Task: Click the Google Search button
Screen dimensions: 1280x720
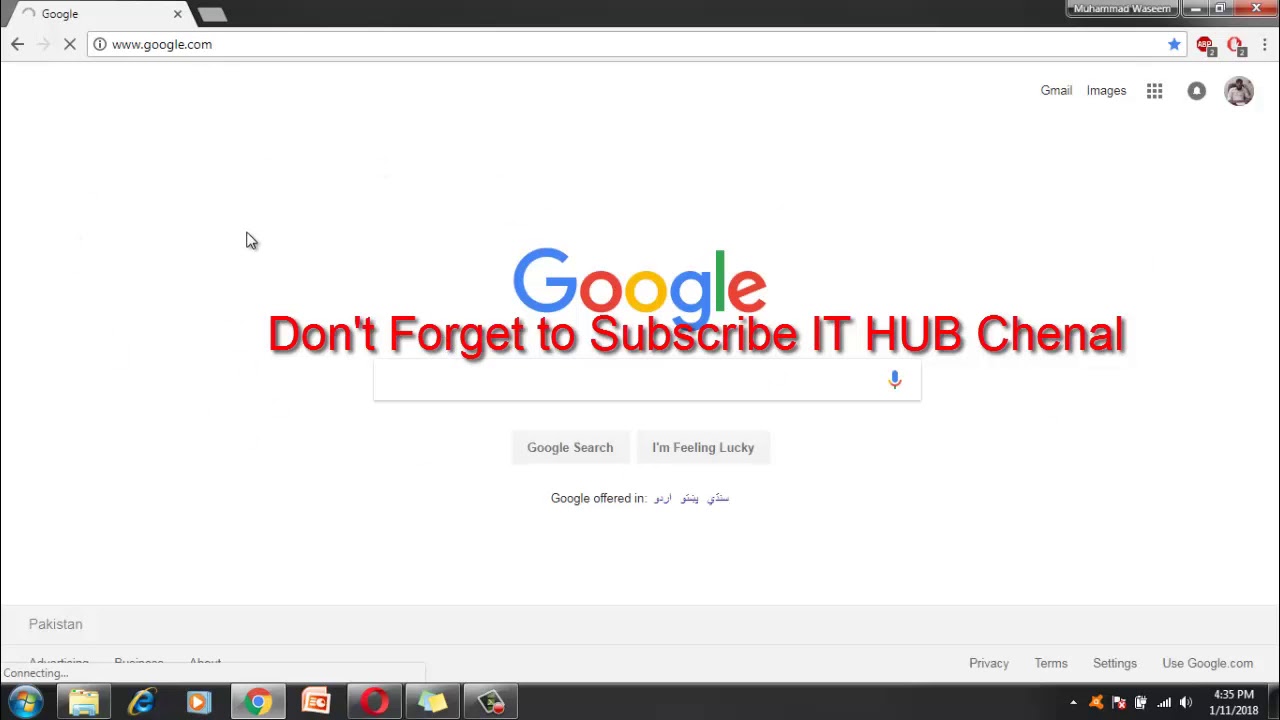Action: tap(570, 447)
